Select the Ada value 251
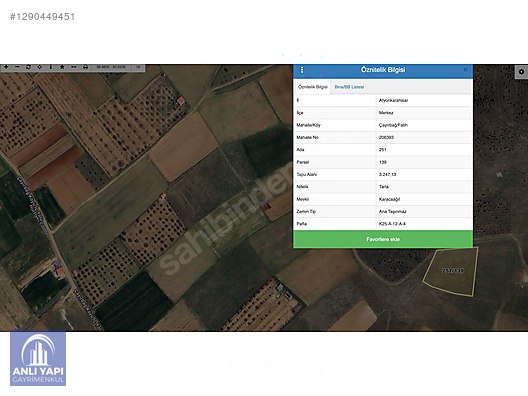The height and width of the screenshot is (396, 528). pos(383,150)
